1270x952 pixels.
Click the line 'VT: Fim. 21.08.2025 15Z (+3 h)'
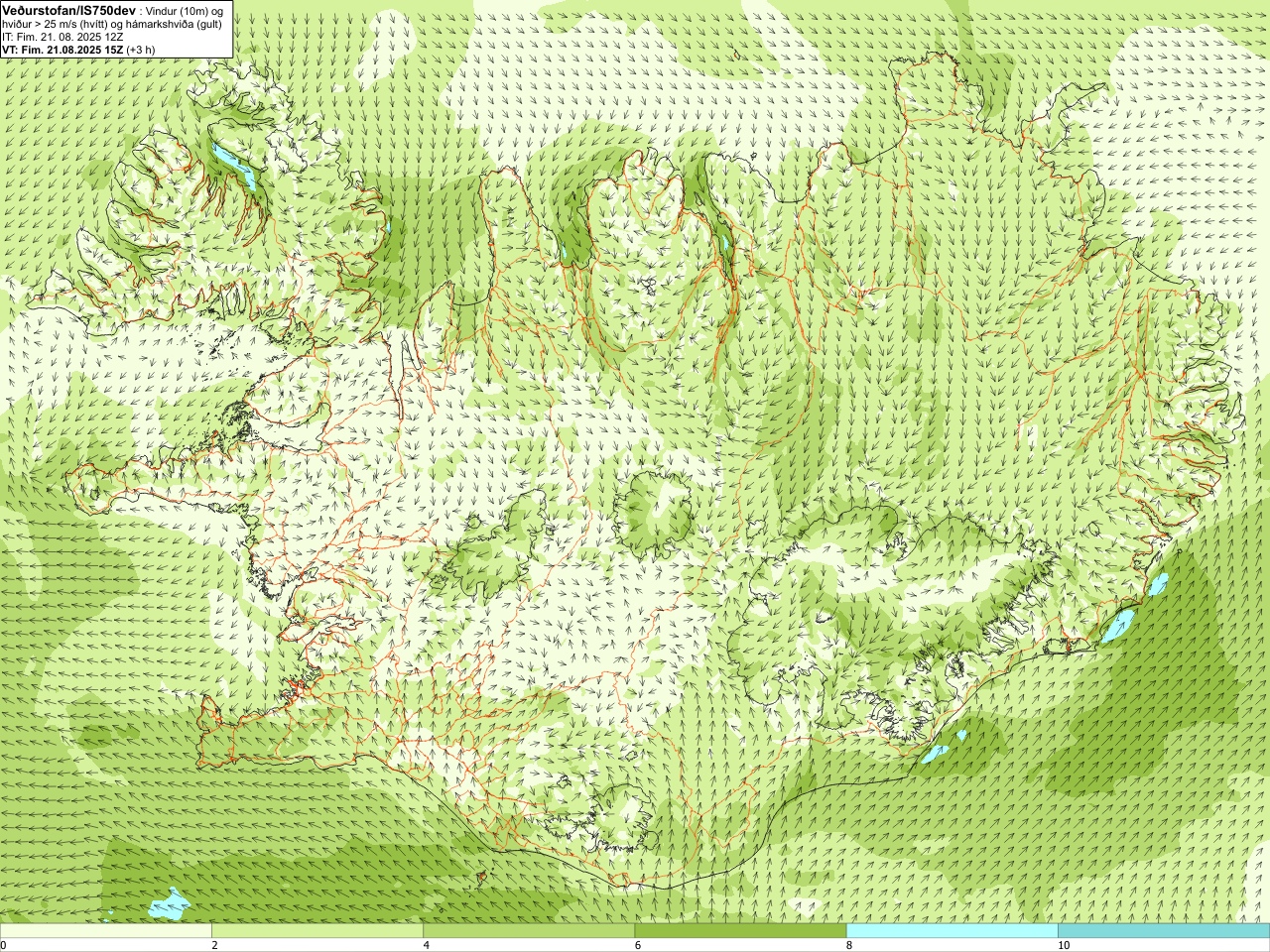[x=78, y=50]
